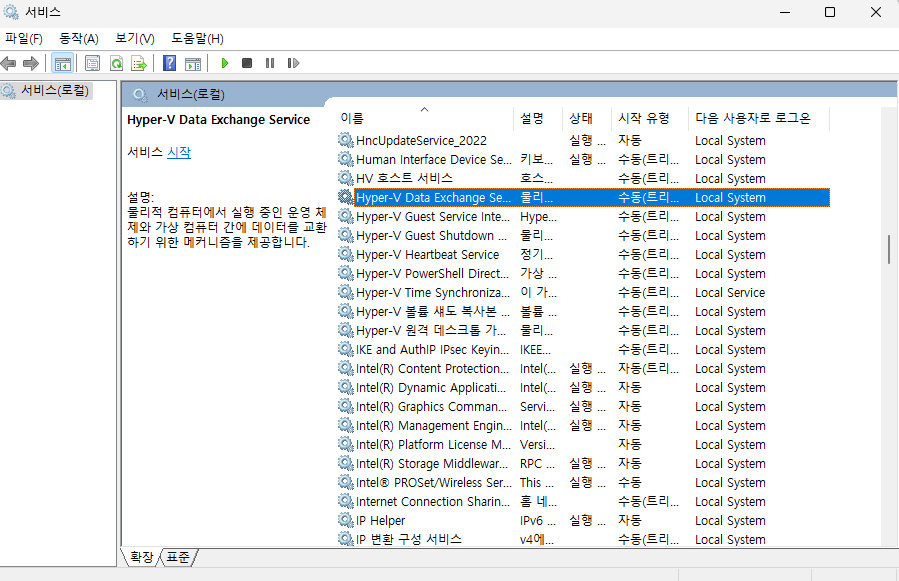Open the Help question-mark toolbar icon

(170, 63)
